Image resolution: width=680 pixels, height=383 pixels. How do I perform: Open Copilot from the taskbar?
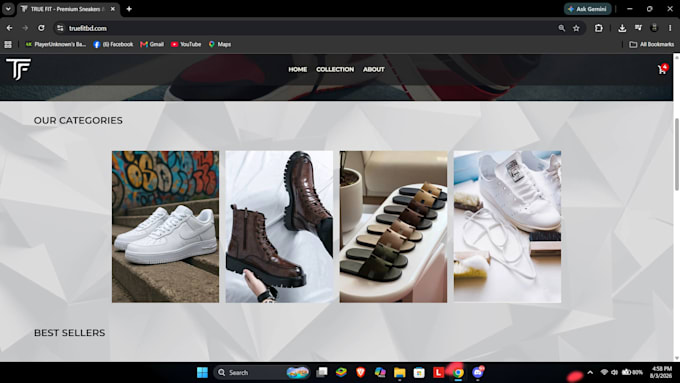380,372
